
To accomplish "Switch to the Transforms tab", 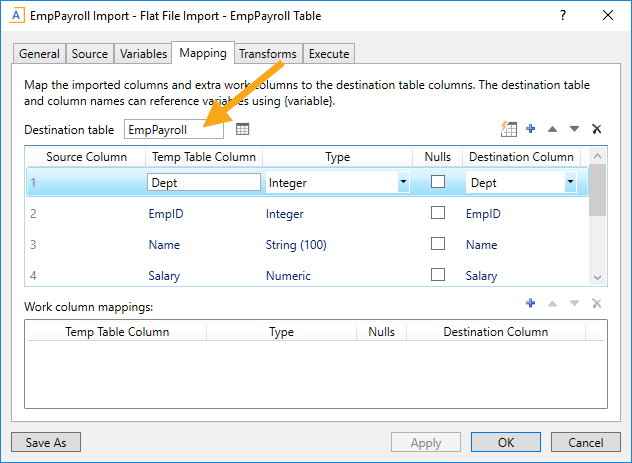I will 267,54.
